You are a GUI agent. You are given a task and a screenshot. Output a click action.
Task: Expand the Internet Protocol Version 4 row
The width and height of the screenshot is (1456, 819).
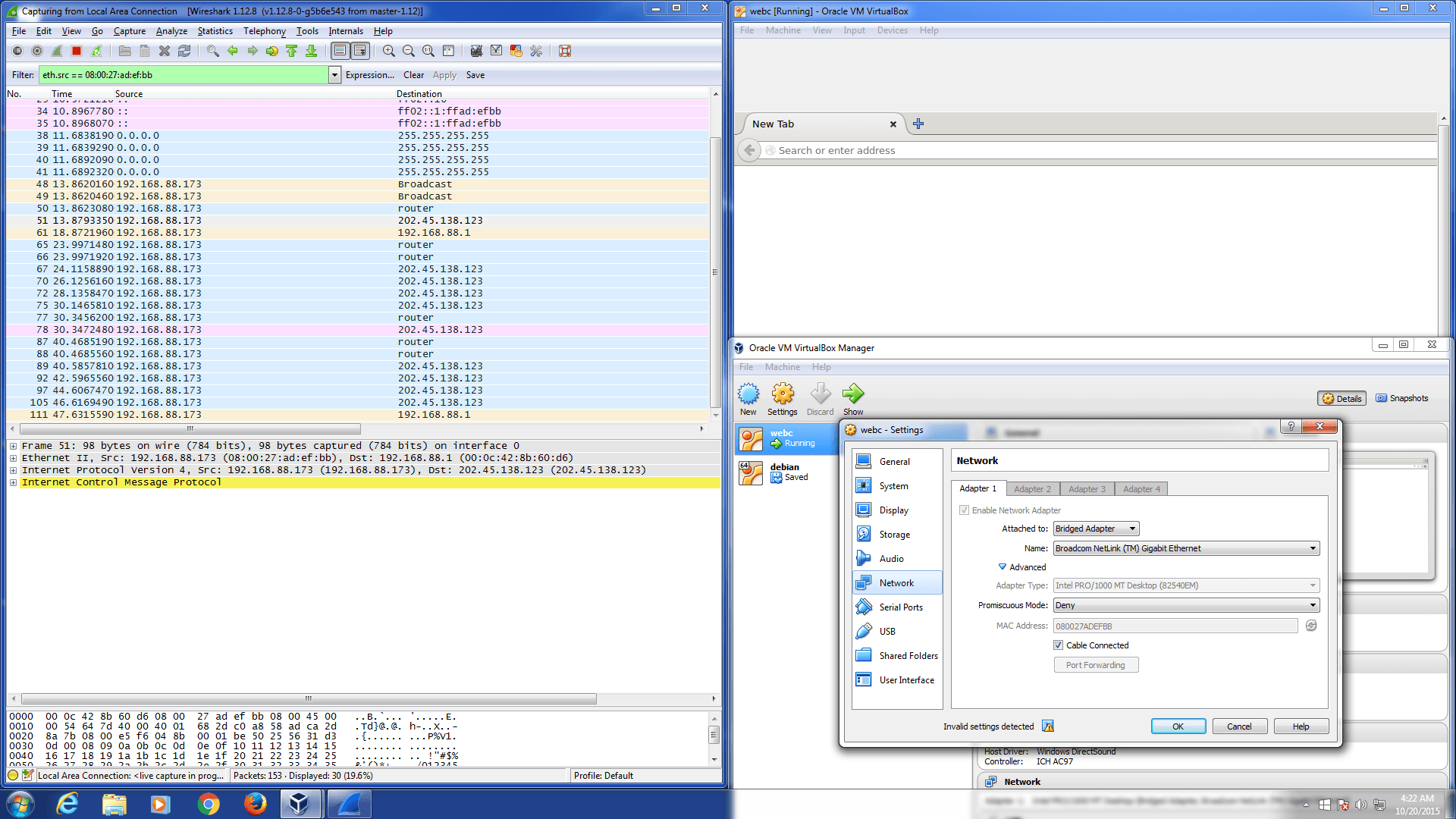click(13, 470)
